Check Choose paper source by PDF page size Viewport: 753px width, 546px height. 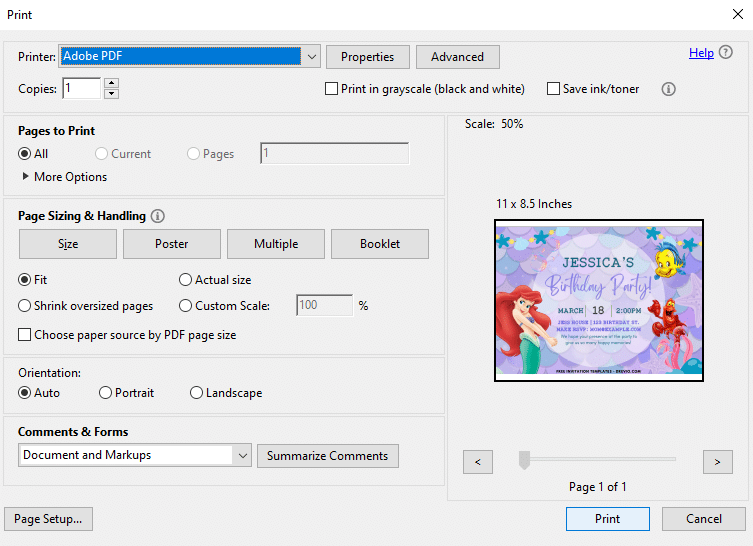click(x=24, y=335)
